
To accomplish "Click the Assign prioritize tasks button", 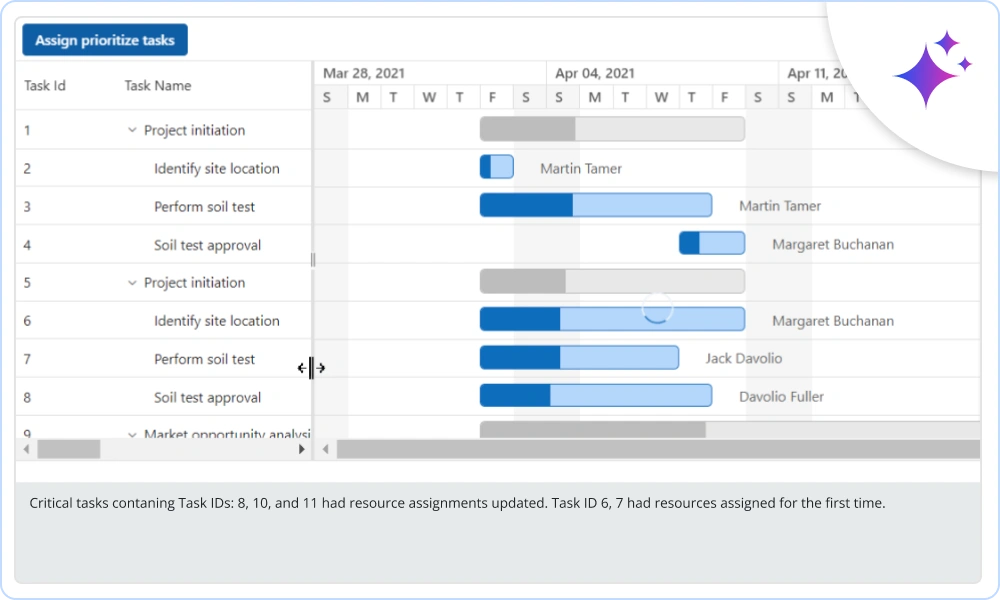I will (103, 40).
